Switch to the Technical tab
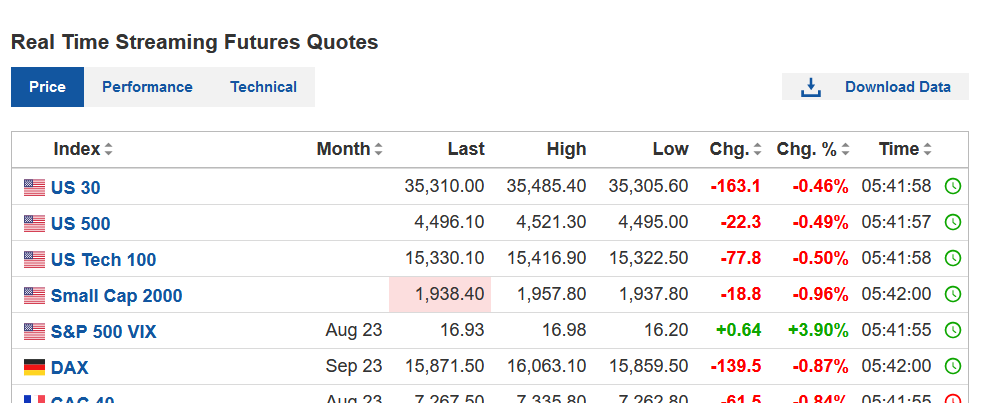 pyautogui.click(x=263, y=87)
